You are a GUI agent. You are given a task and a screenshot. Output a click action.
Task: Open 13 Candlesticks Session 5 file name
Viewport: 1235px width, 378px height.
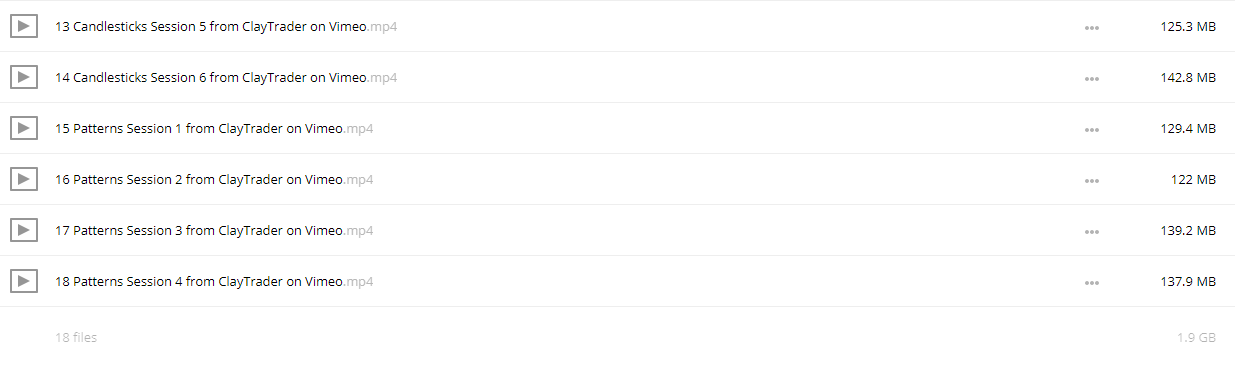coord(226,27)
